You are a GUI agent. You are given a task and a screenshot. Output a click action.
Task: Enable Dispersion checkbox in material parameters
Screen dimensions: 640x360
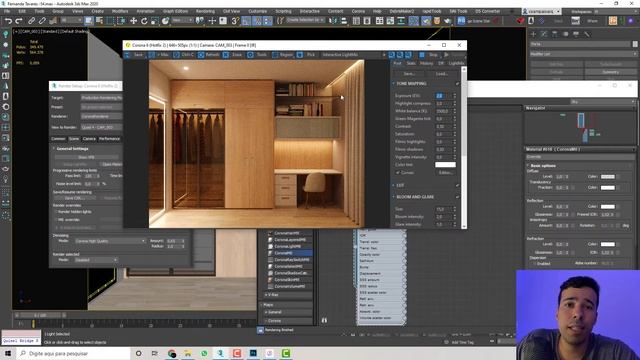tap(535, 264)
